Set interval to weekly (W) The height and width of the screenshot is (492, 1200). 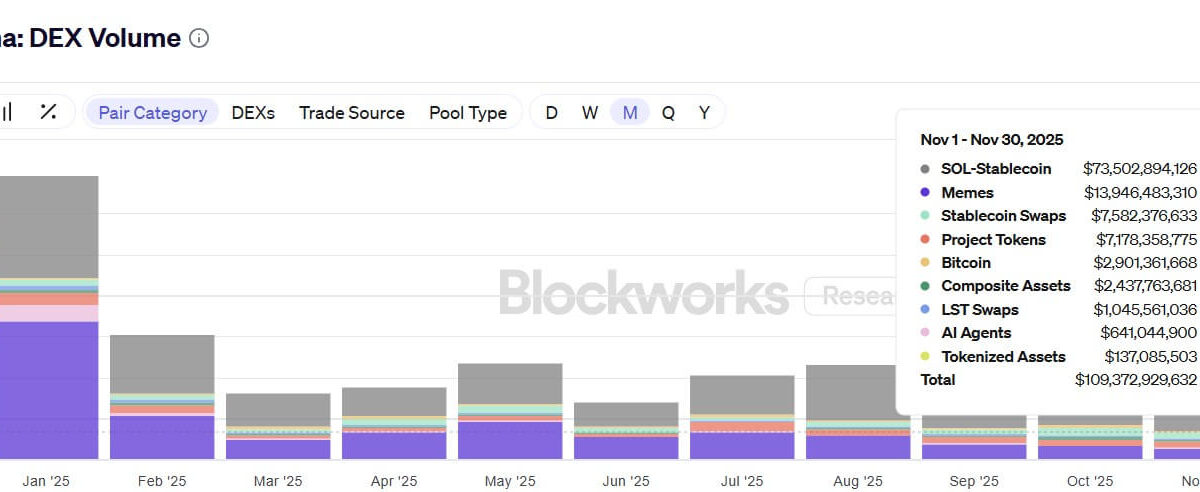pos(590,113)
